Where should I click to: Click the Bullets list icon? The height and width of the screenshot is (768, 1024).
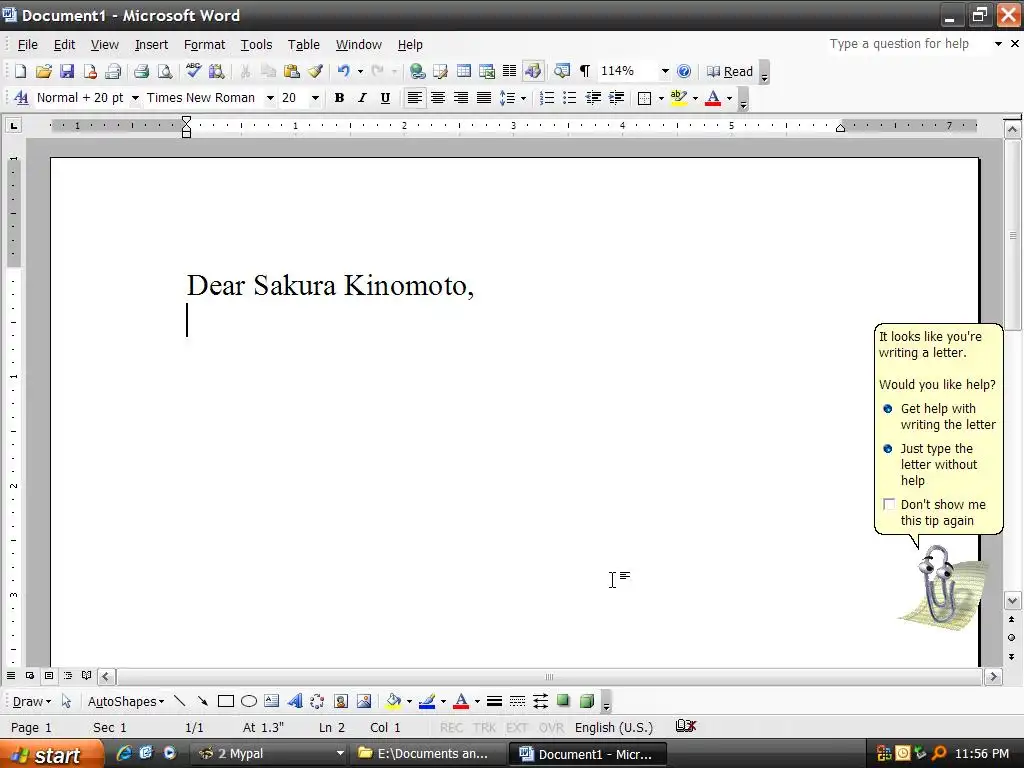569,98
